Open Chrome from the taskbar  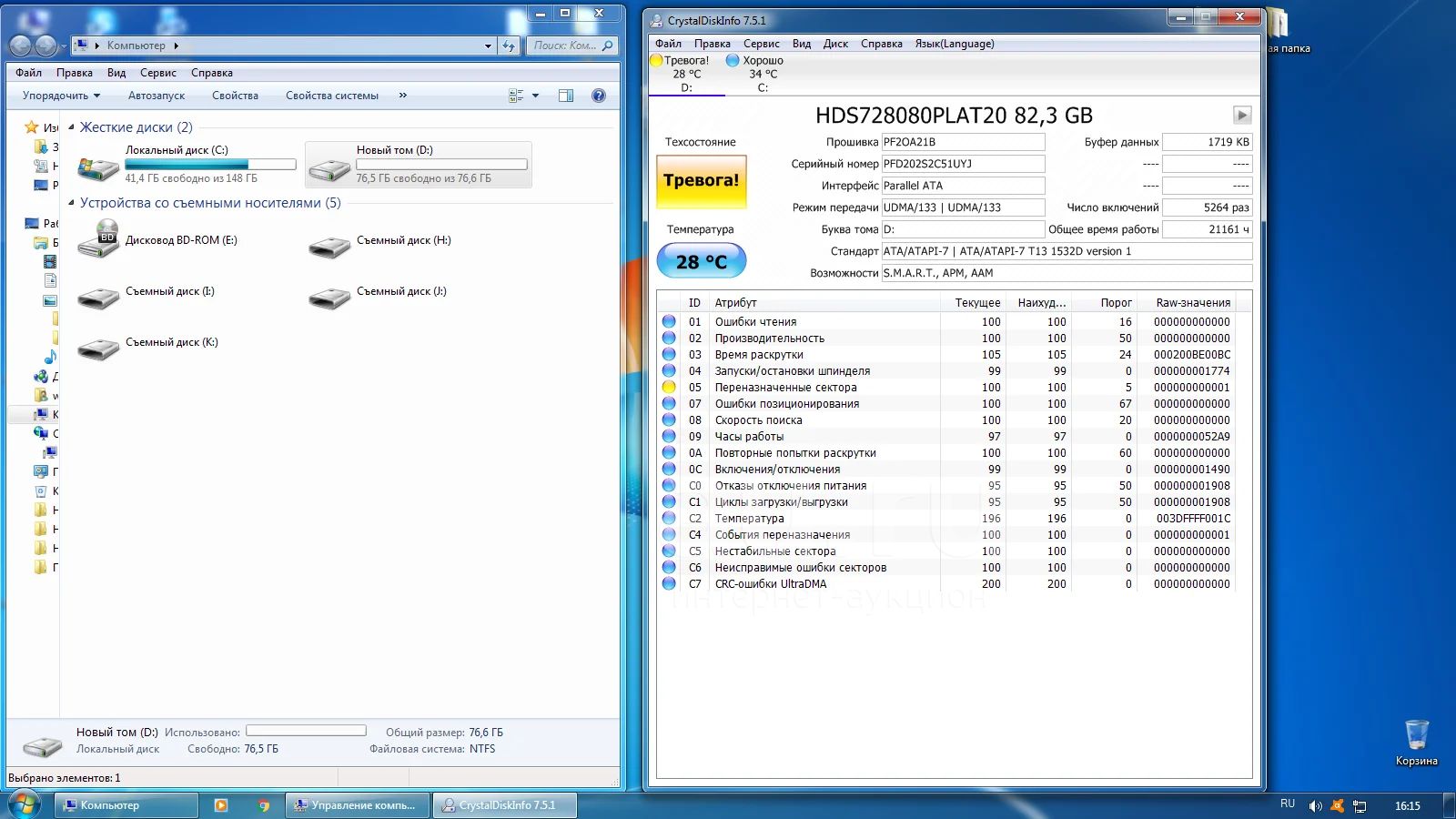264,805
